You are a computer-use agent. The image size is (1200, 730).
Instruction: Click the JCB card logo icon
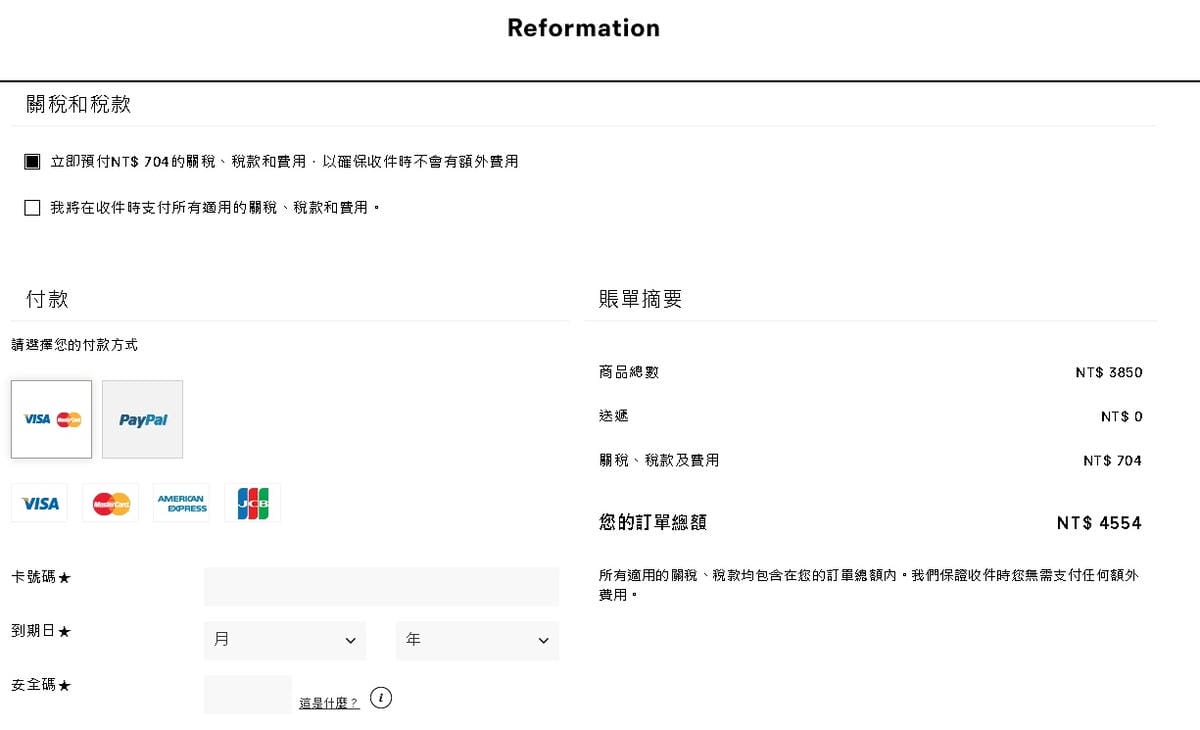tap(252, 503)
